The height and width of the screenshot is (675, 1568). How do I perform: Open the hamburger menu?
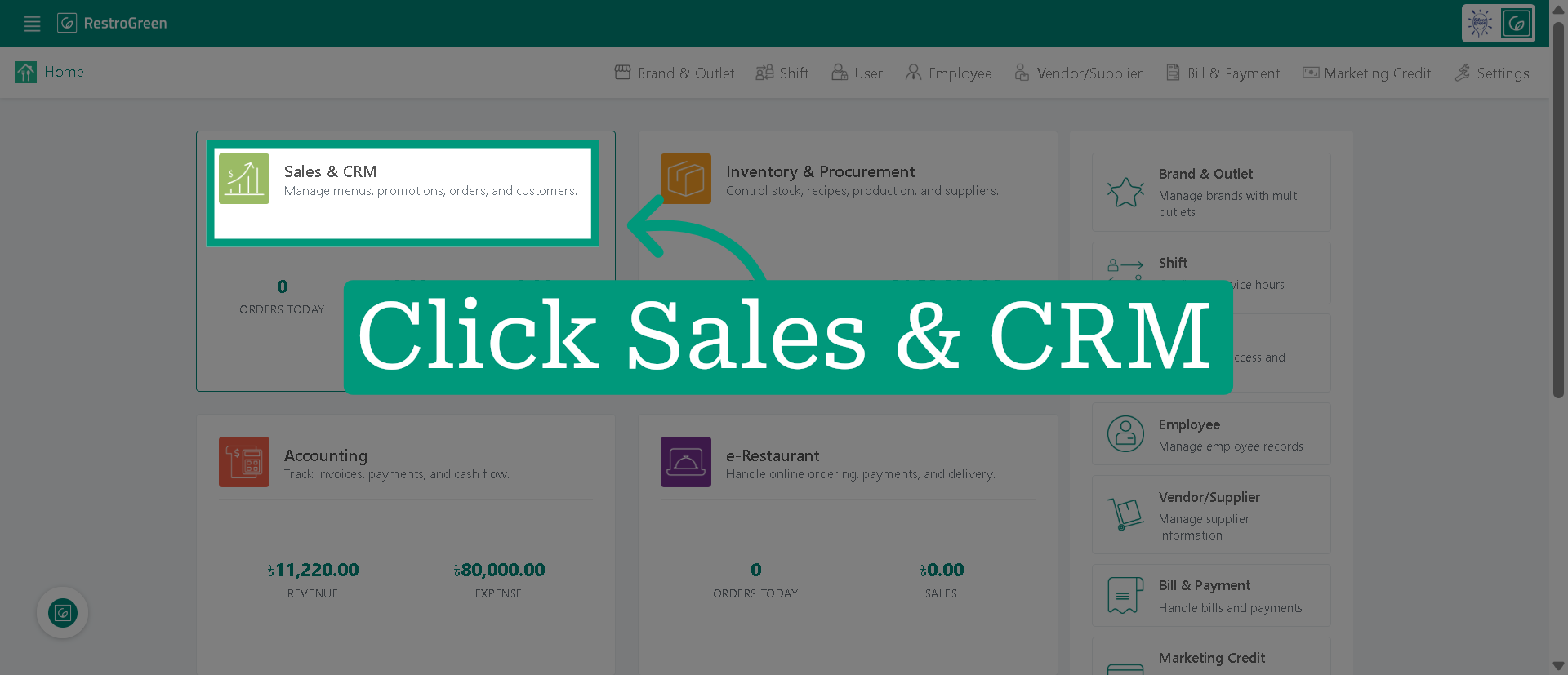(32, 24)
